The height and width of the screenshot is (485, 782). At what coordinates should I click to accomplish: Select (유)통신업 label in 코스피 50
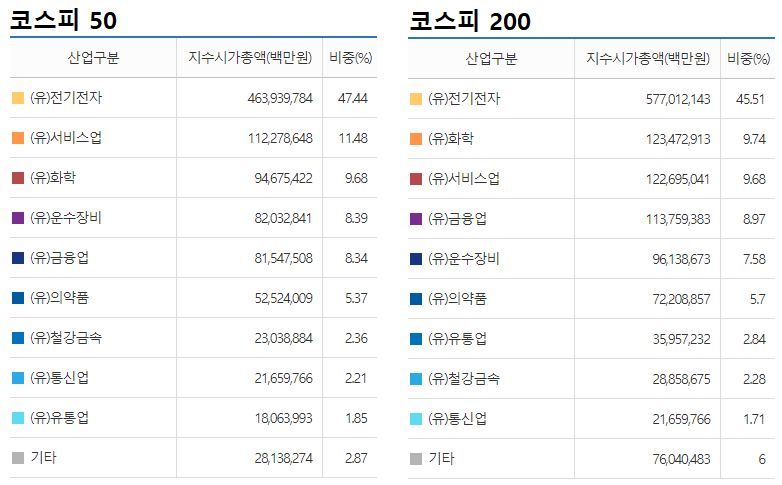59,378
